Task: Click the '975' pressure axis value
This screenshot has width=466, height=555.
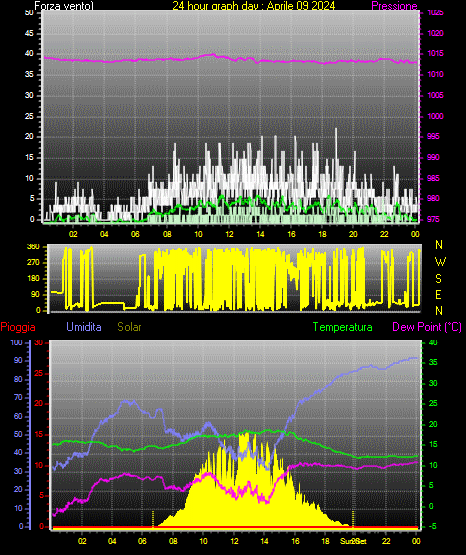Action: pos(433,219)
